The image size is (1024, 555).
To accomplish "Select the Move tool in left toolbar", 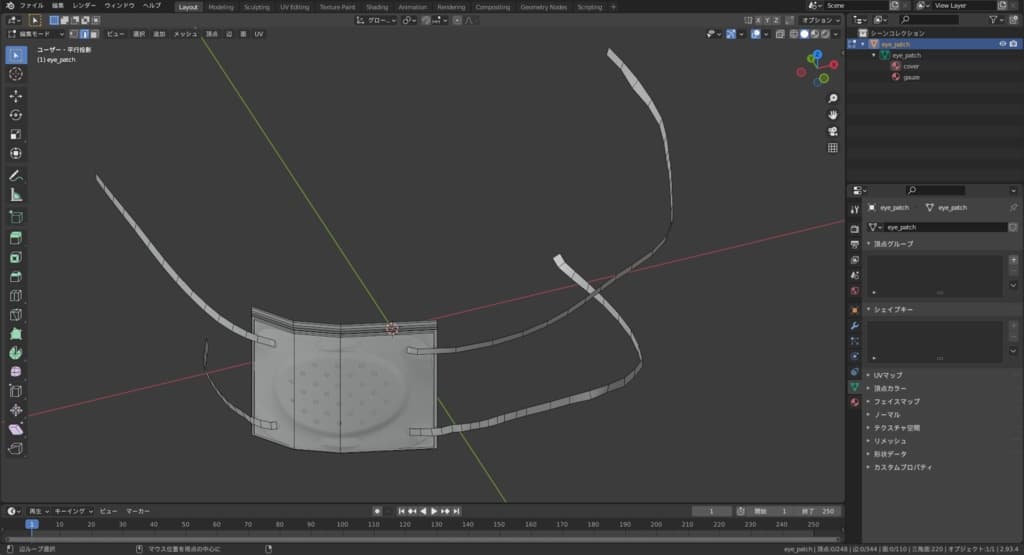I will click(16, 96).
